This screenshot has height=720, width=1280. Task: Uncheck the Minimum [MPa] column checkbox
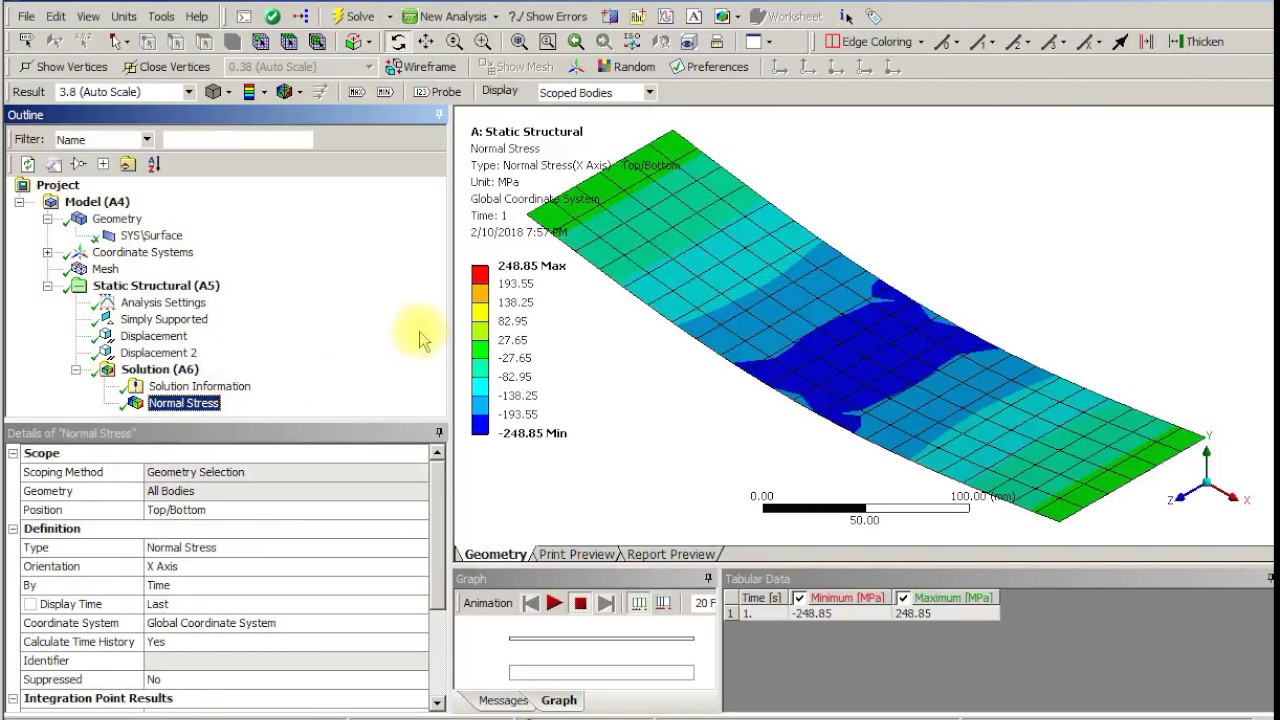click(x=799, y=598)
